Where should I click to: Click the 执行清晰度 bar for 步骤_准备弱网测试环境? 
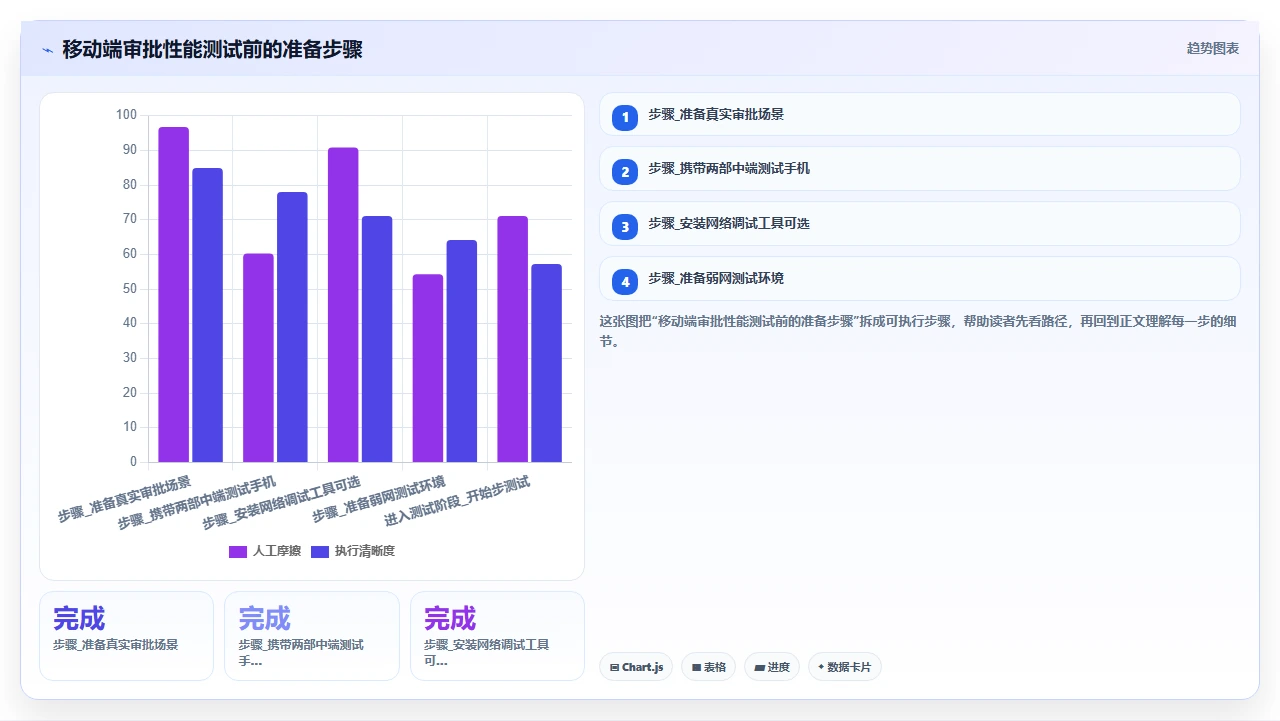462,351
